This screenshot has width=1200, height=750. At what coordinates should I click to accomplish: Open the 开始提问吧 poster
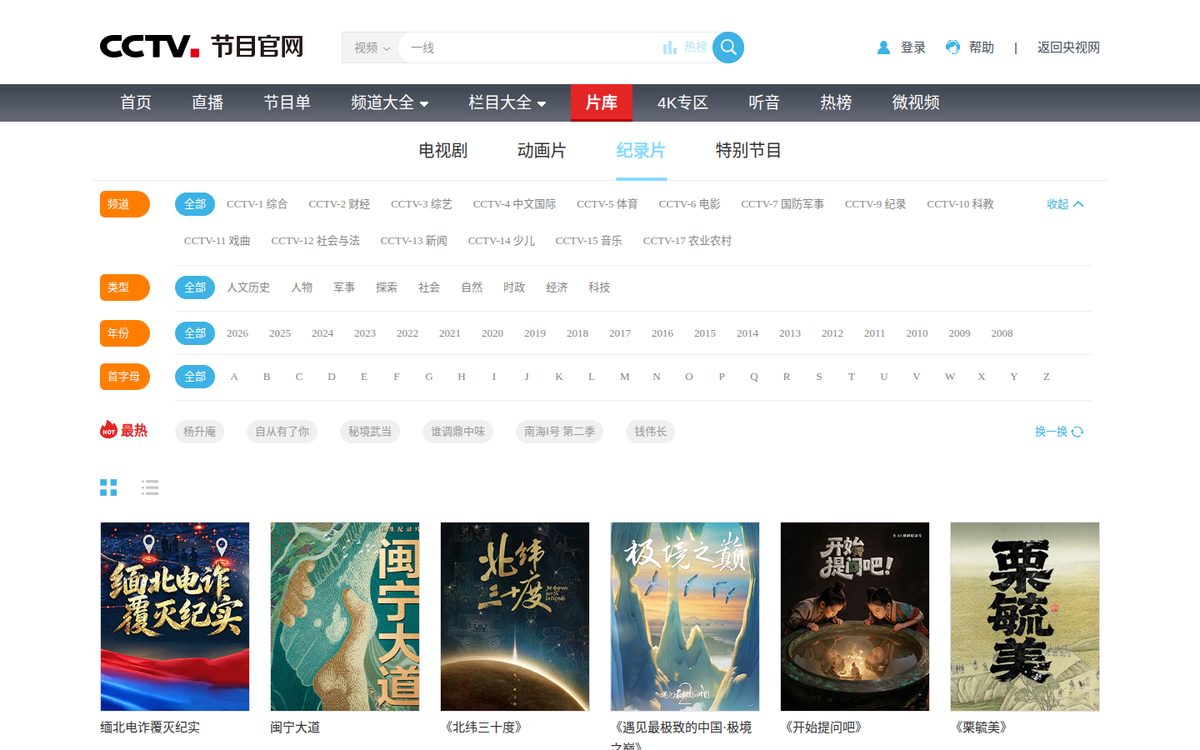pyautogui.click(x=855, y=616)
